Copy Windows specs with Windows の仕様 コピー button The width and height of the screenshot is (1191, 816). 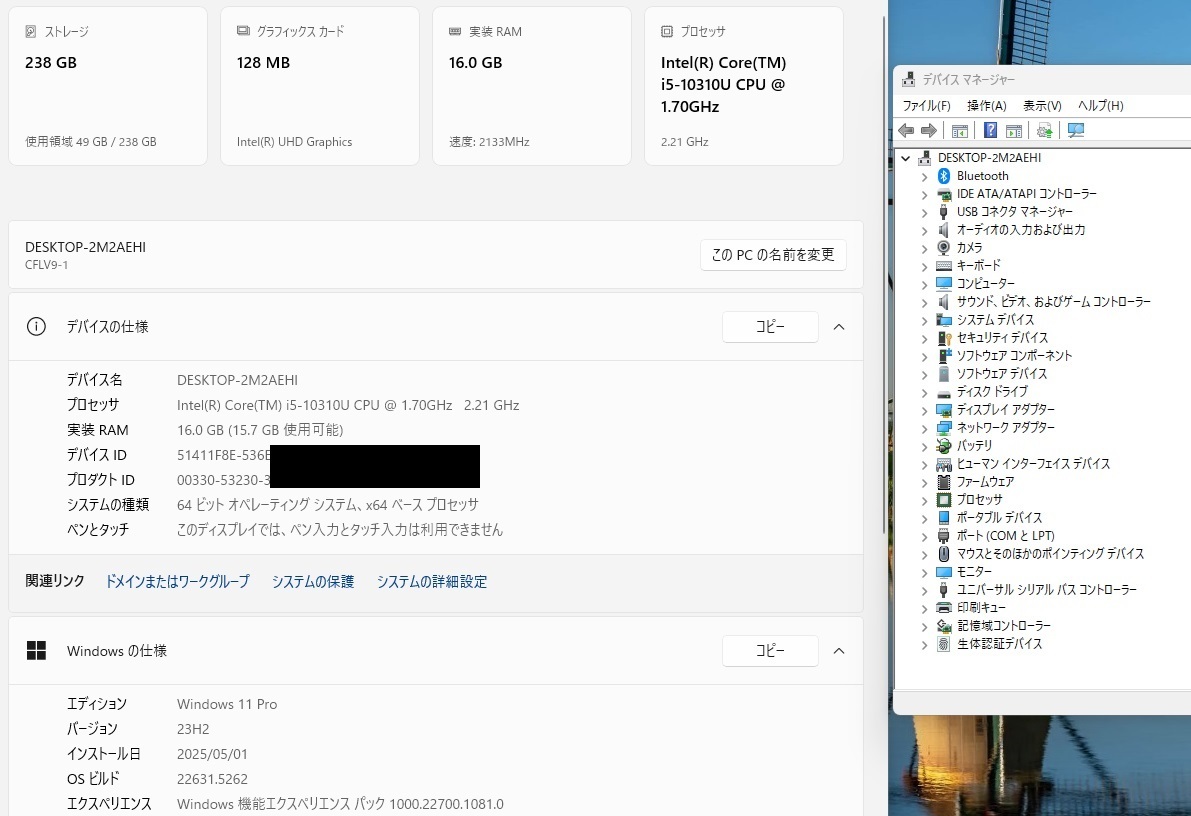(x=770, y=650)
